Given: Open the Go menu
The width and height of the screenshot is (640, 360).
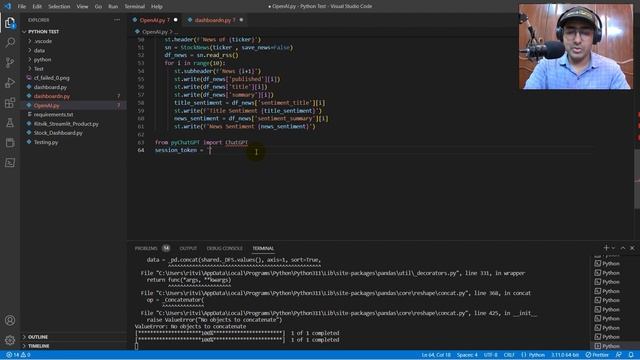Looking at the screenshot, I should point(98,7).
